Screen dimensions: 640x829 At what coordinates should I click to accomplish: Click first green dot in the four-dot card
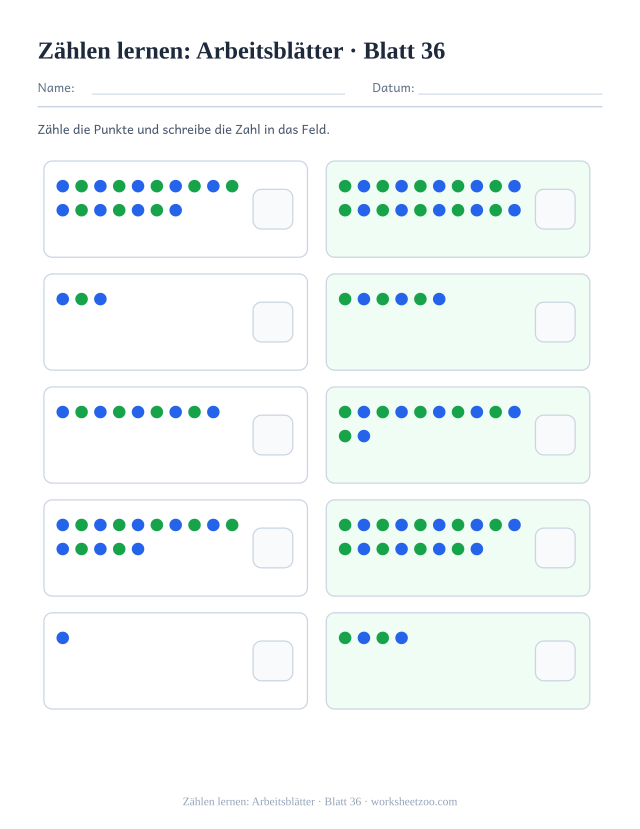pyautogui.click(x=345, y=638)
